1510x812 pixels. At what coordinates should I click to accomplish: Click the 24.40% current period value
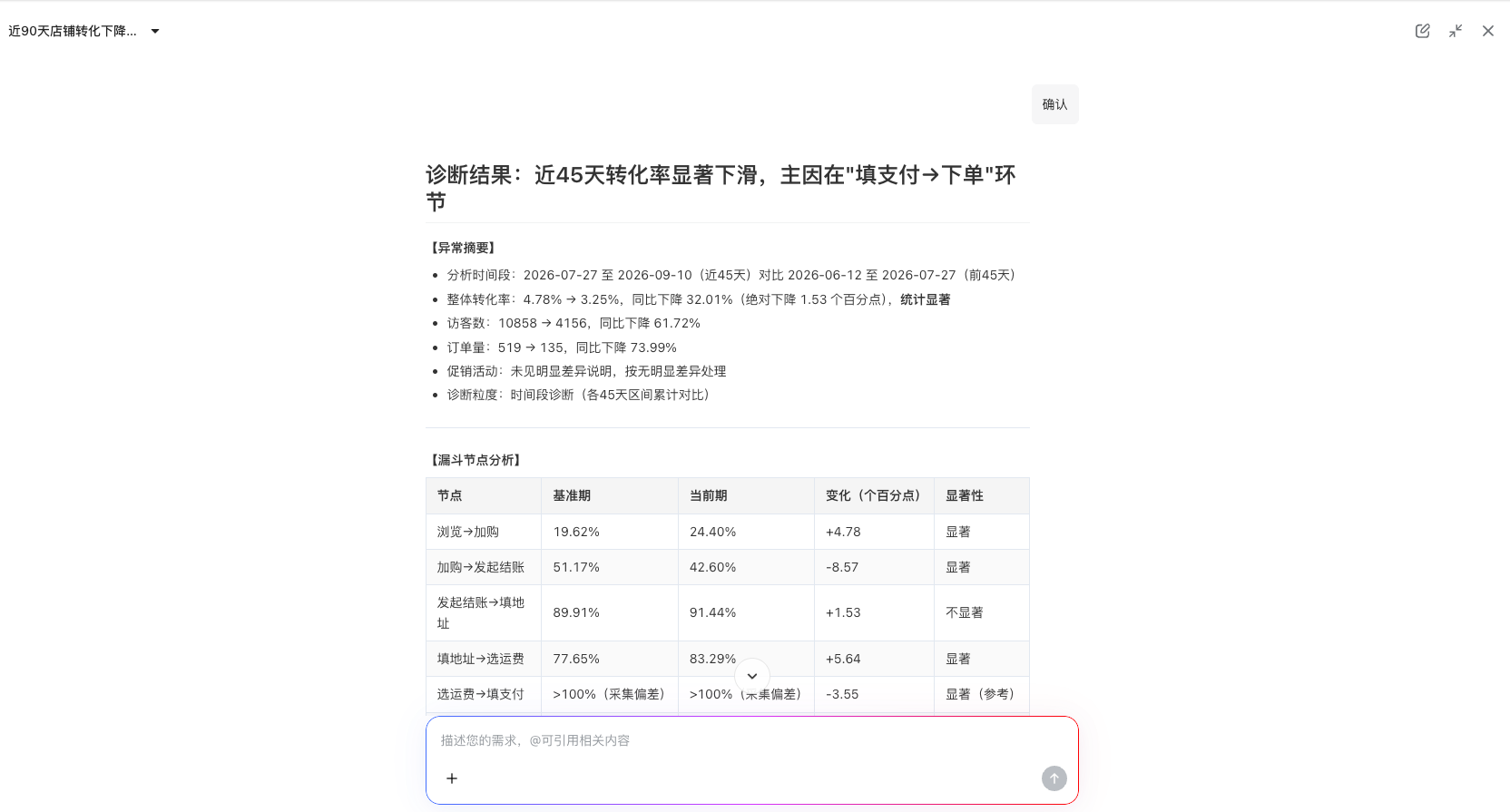click(x=712, y=532)
